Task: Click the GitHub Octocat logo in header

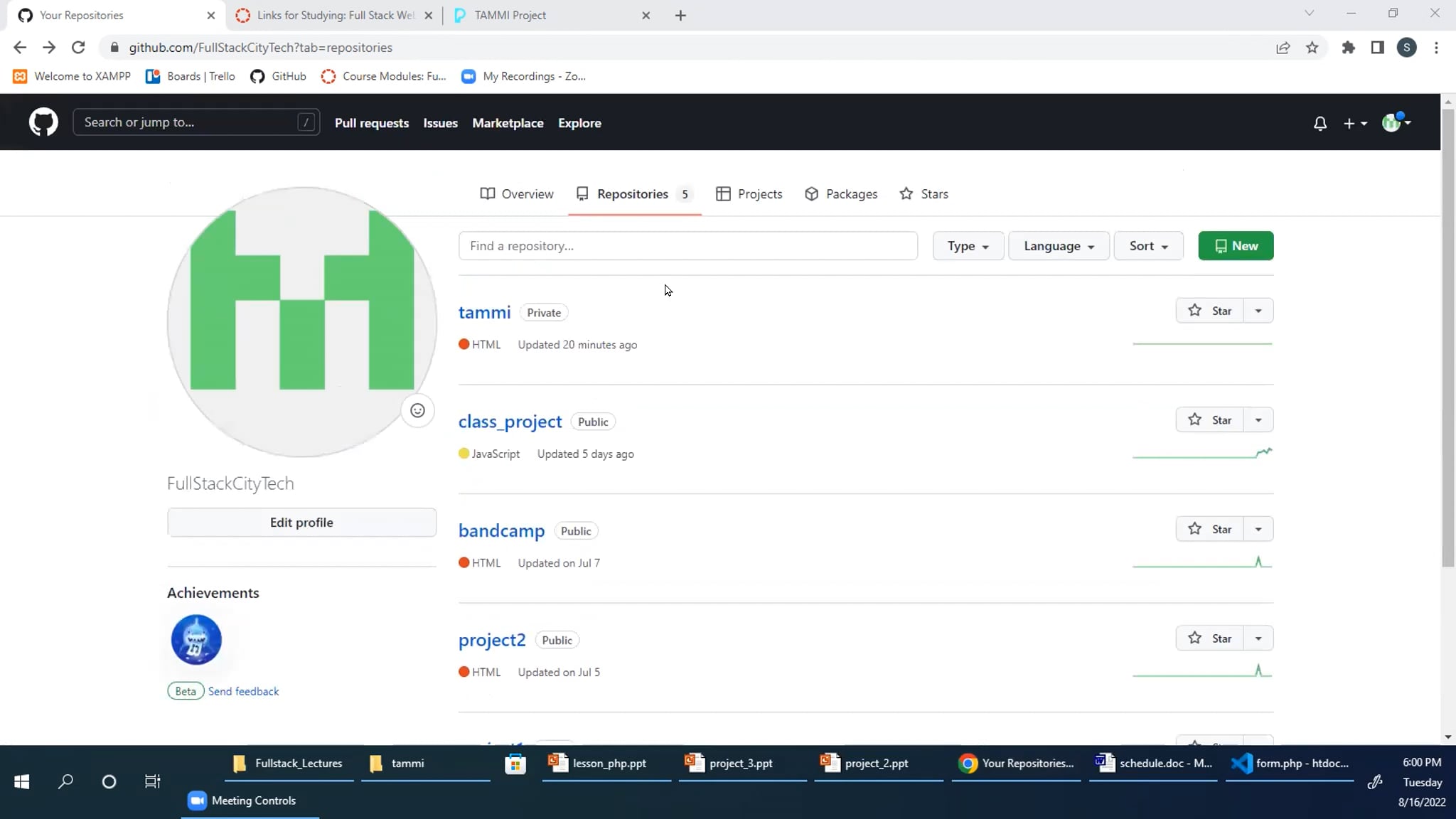Action: coord(43,122)
